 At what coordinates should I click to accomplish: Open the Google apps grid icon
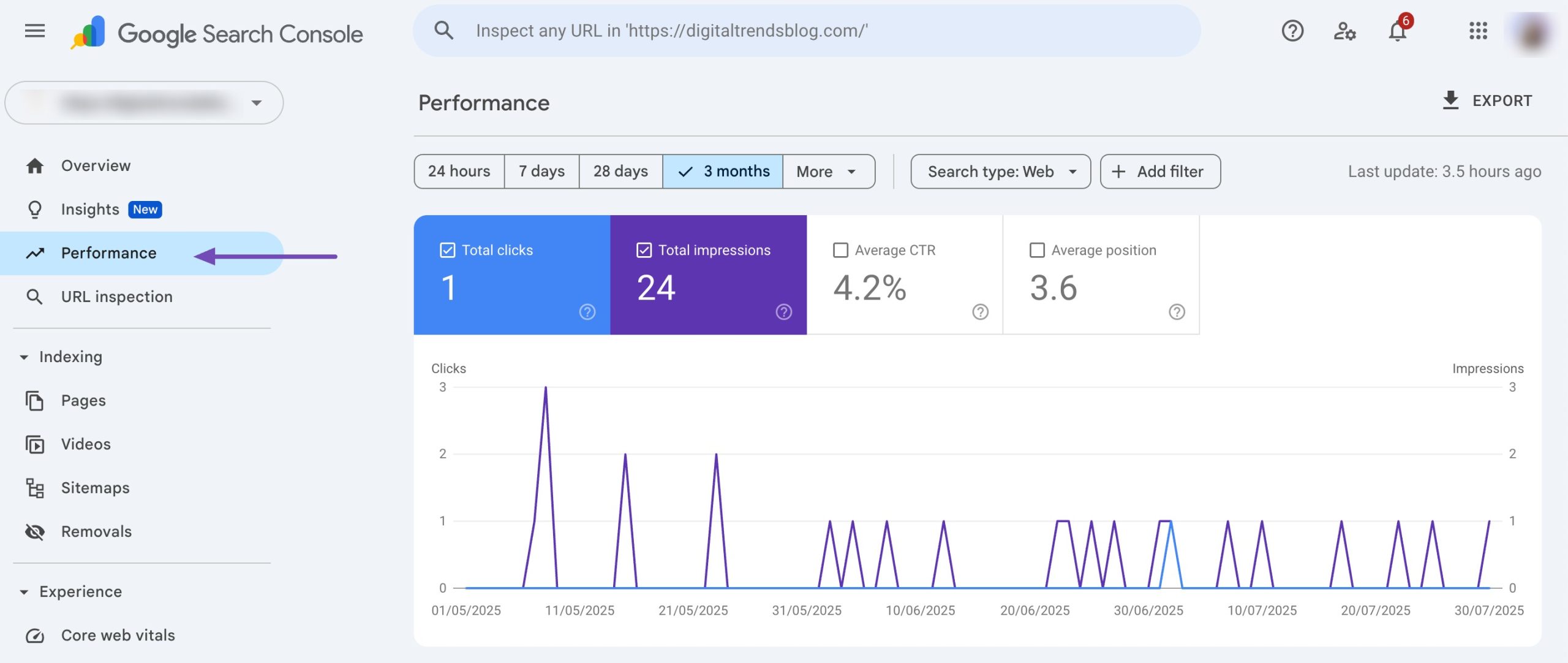tap(1478, 31)
